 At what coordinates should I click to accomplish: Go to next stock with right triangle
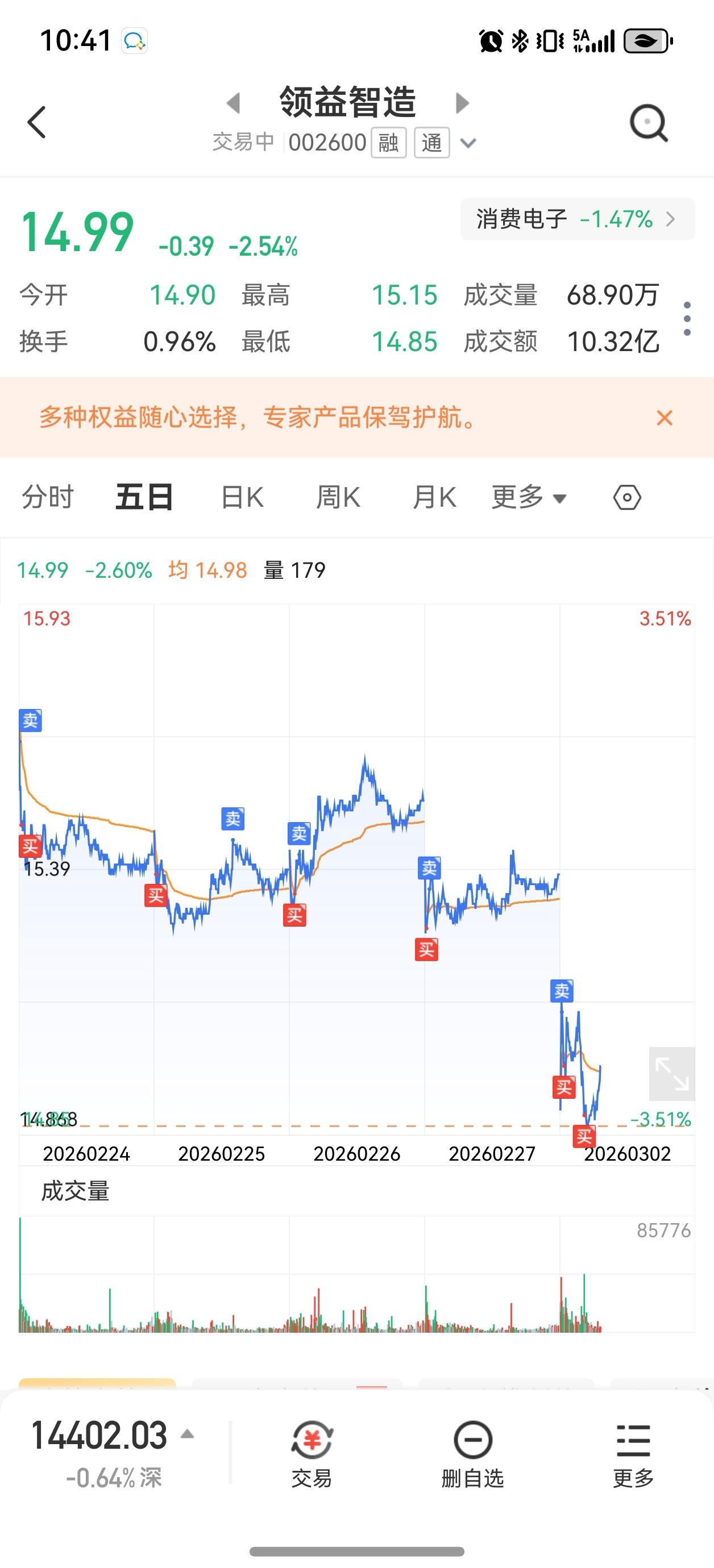click(462, 103)
